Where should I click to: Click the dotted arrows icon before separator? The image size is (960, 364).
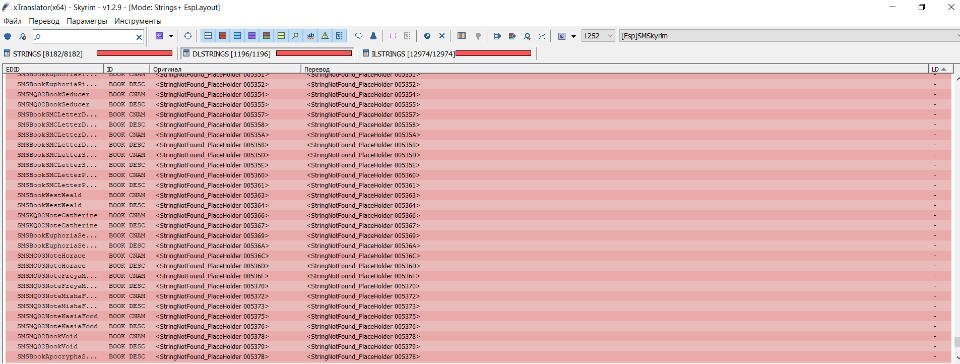click(542, 36)
